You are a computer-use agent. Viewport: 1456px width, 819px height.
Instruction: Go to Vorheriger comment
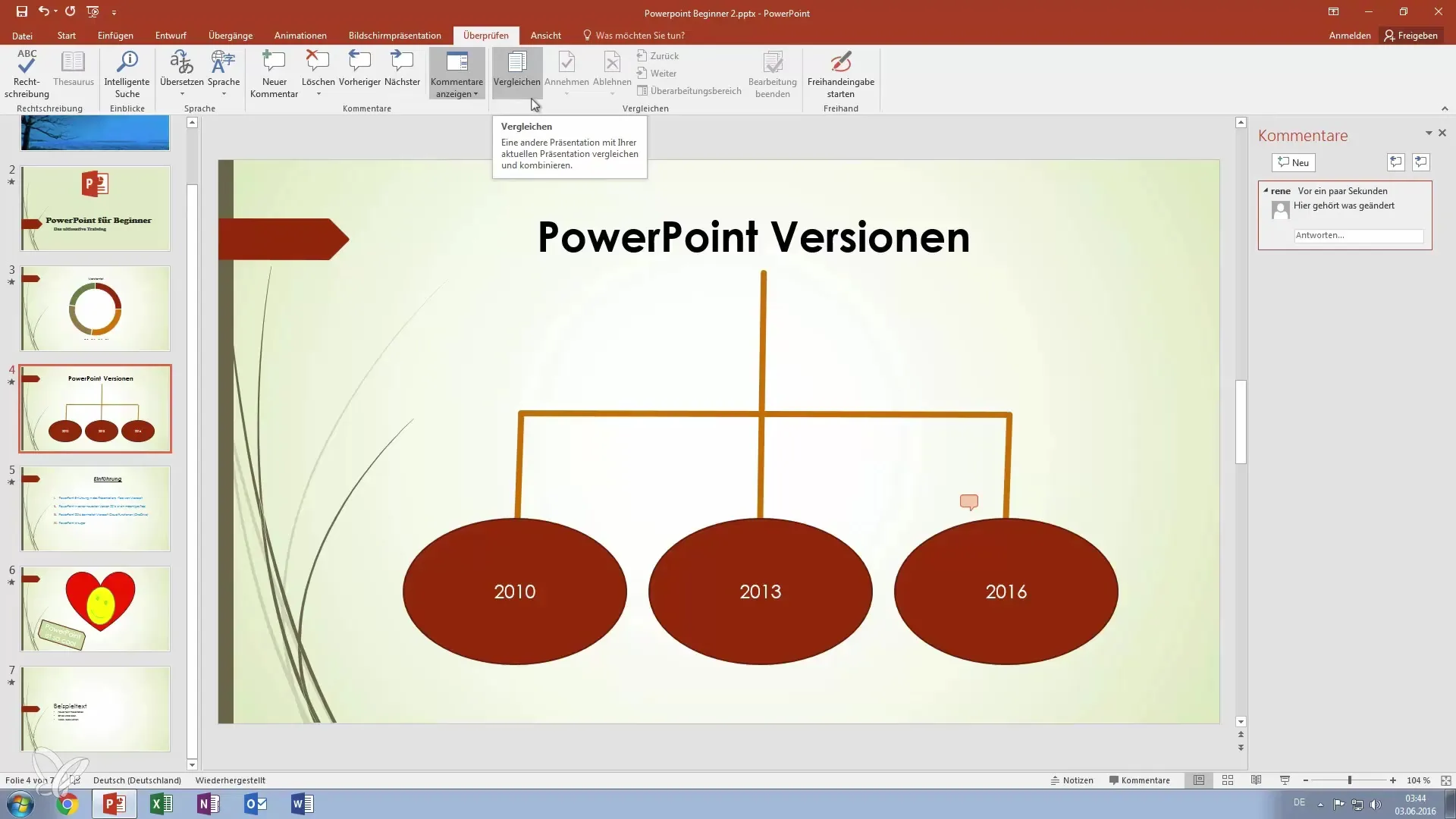tap(359, 68)
